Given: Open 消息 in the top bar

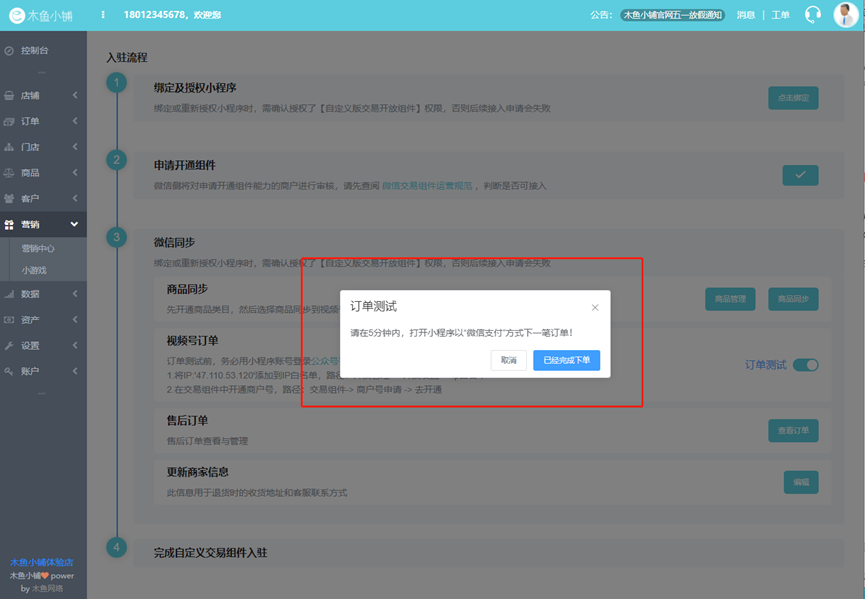Looking at the screenshot, I should pos(745,15).
